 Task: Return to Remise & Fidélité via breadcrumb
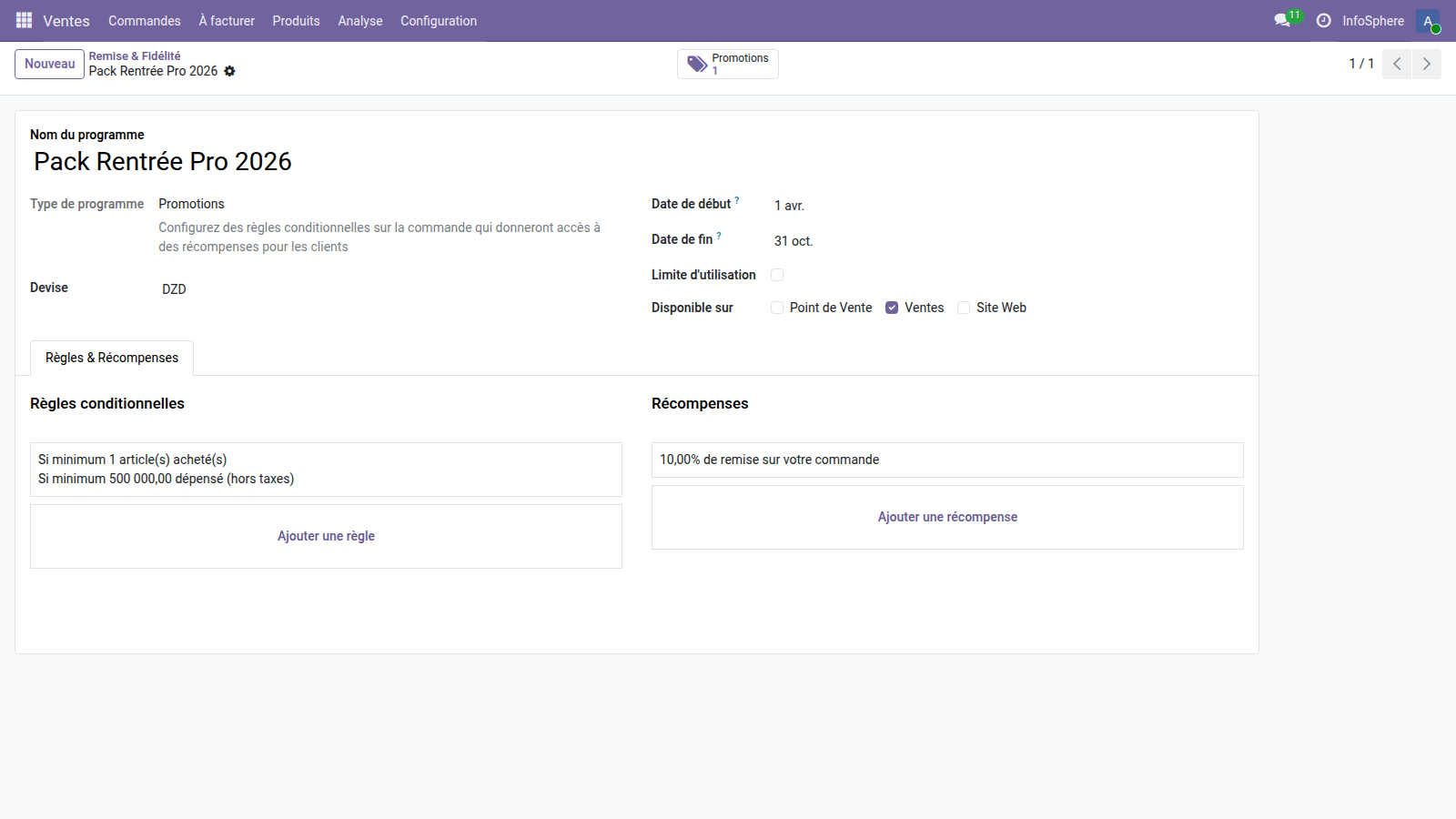point(134,56)
